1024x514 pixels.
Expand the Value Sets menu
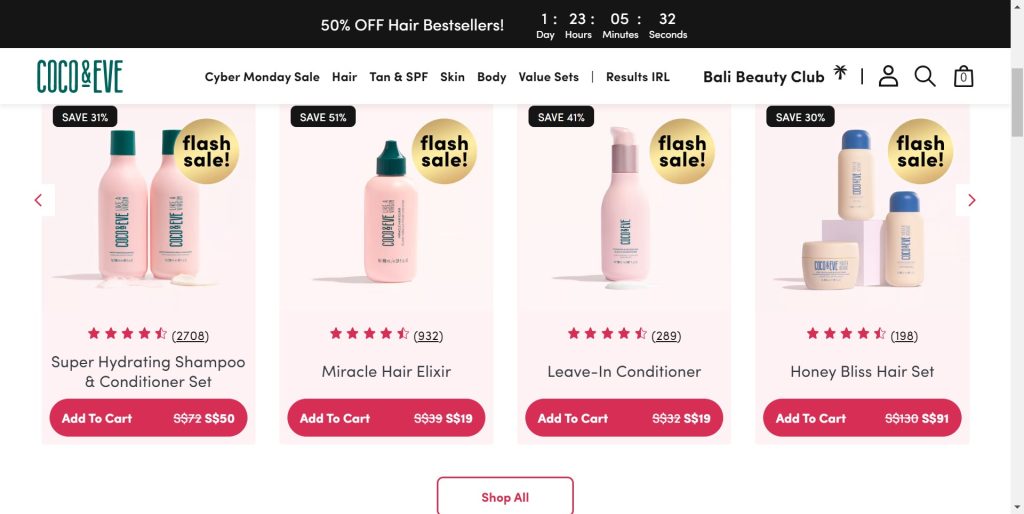pos(548,77)
